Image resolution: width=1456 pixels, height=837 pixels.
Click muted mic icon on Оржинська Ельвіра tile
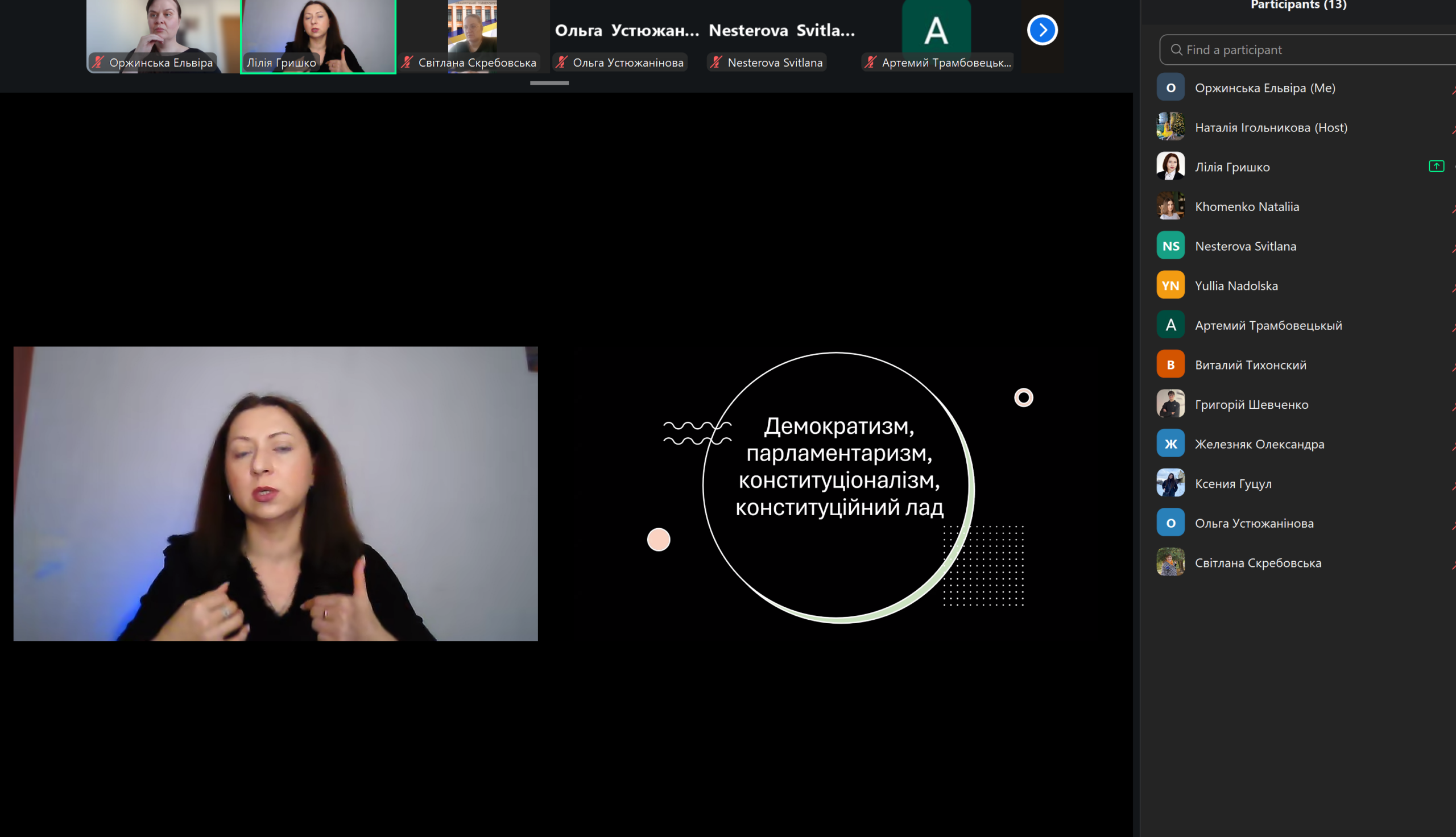coord(99,62)
